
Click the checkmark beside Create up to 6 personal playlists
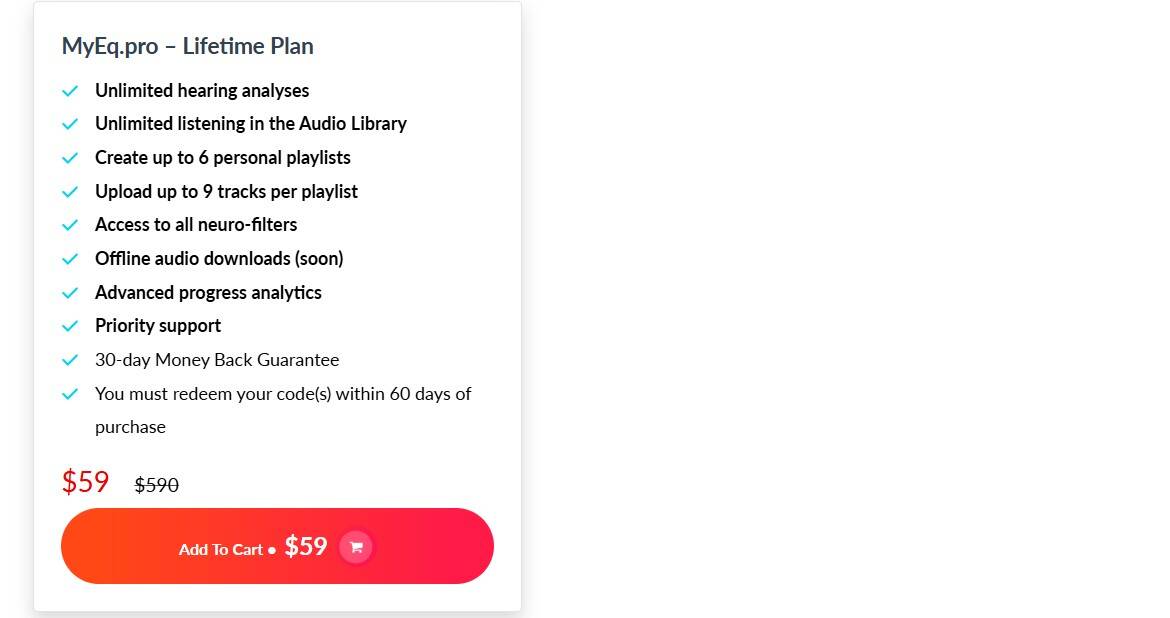(x=70, y=157)
